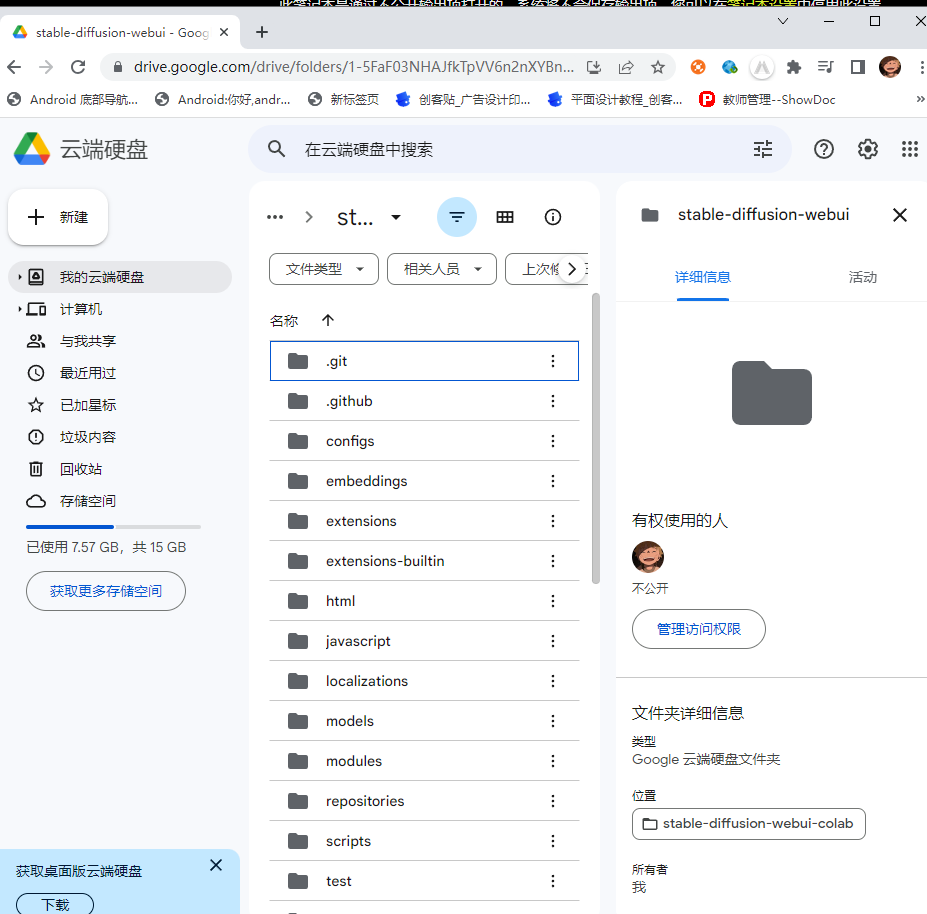Switch to grid layout view
Screen dimensions: 927x914
point(505,217)
